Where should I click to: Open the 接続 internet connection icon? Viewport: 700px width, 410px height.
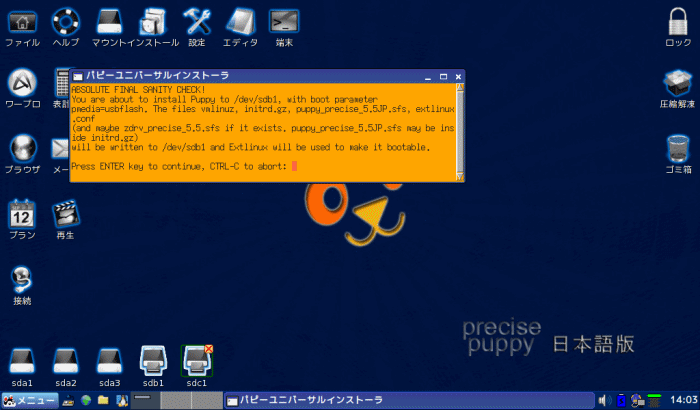[x=22, y=280]
